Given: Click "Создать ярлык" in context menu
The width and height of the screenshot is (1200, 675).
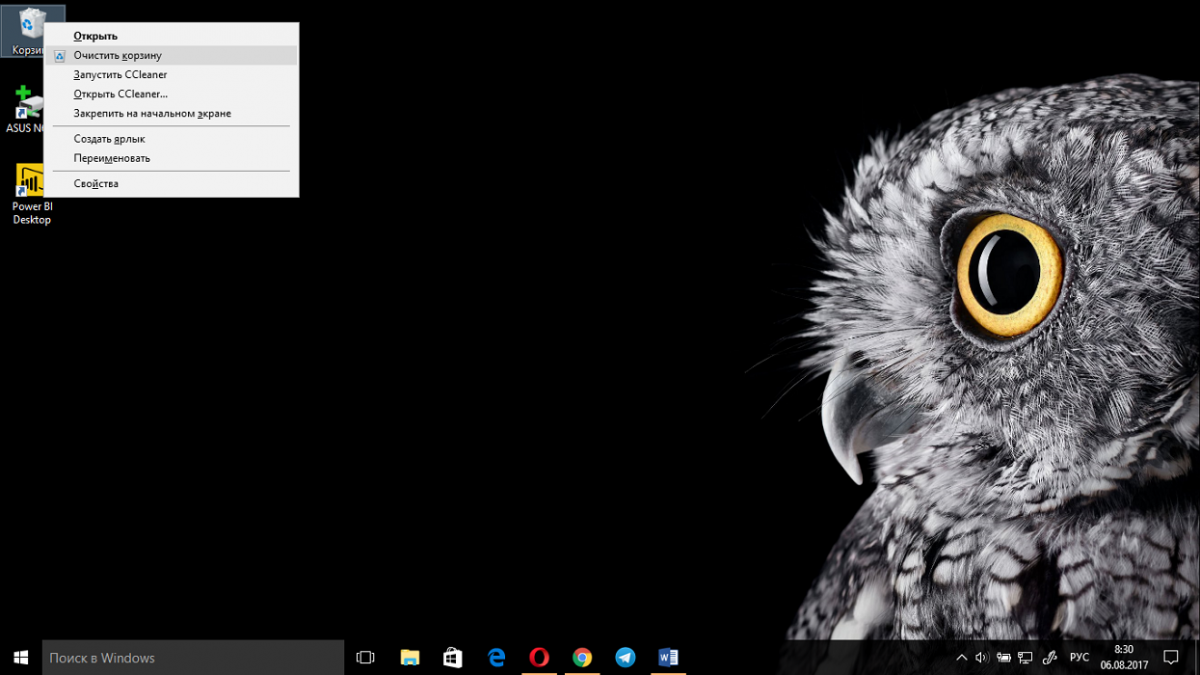Looking at the screenshot, I should 109,139.
